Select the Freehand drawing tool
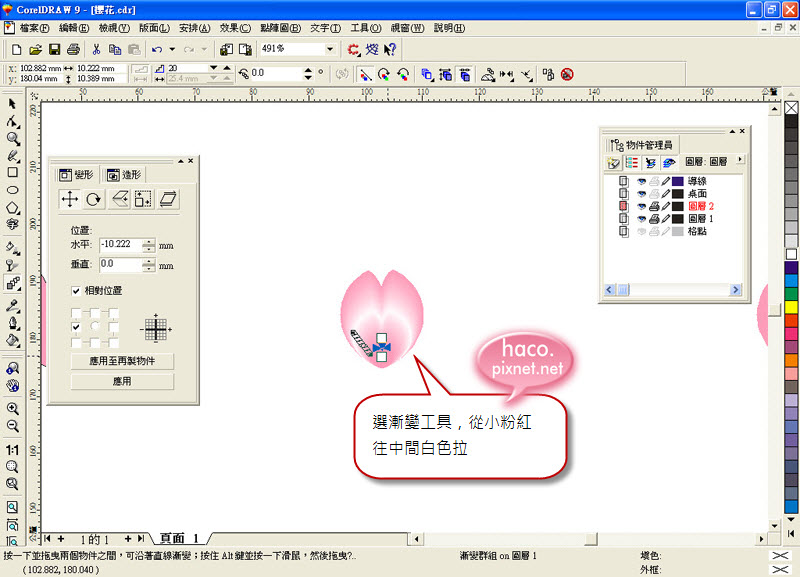 click(x=13, y=156)
